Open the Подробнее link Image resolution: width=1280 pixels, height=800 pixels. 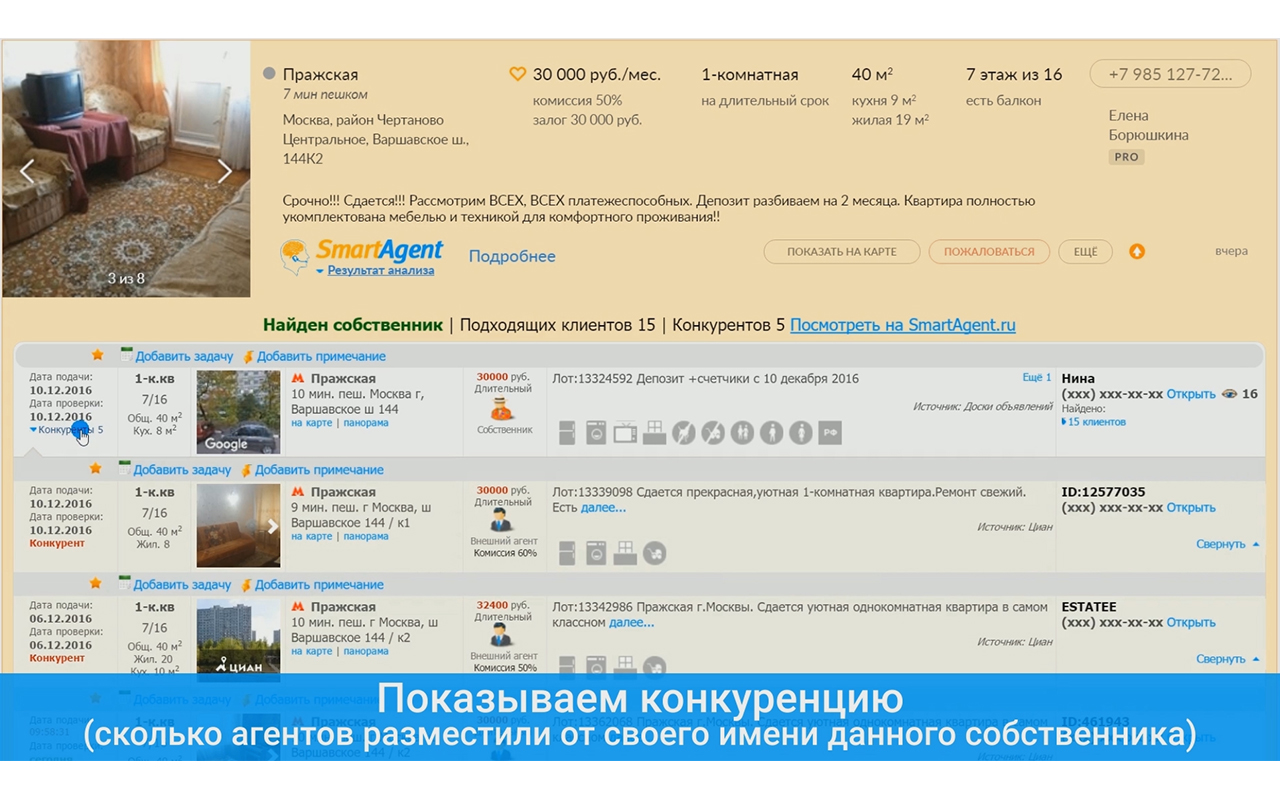coord(512,256)
